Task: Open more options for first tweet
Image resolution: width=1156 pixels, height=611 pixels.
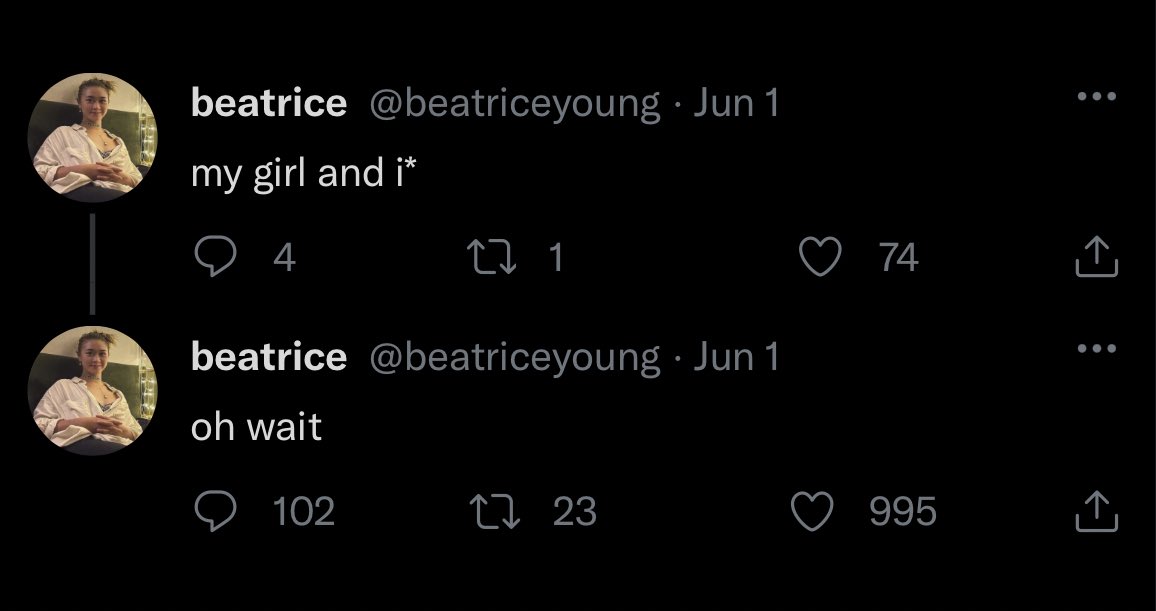Action: pyautogui.click(x=1096, y=97)
